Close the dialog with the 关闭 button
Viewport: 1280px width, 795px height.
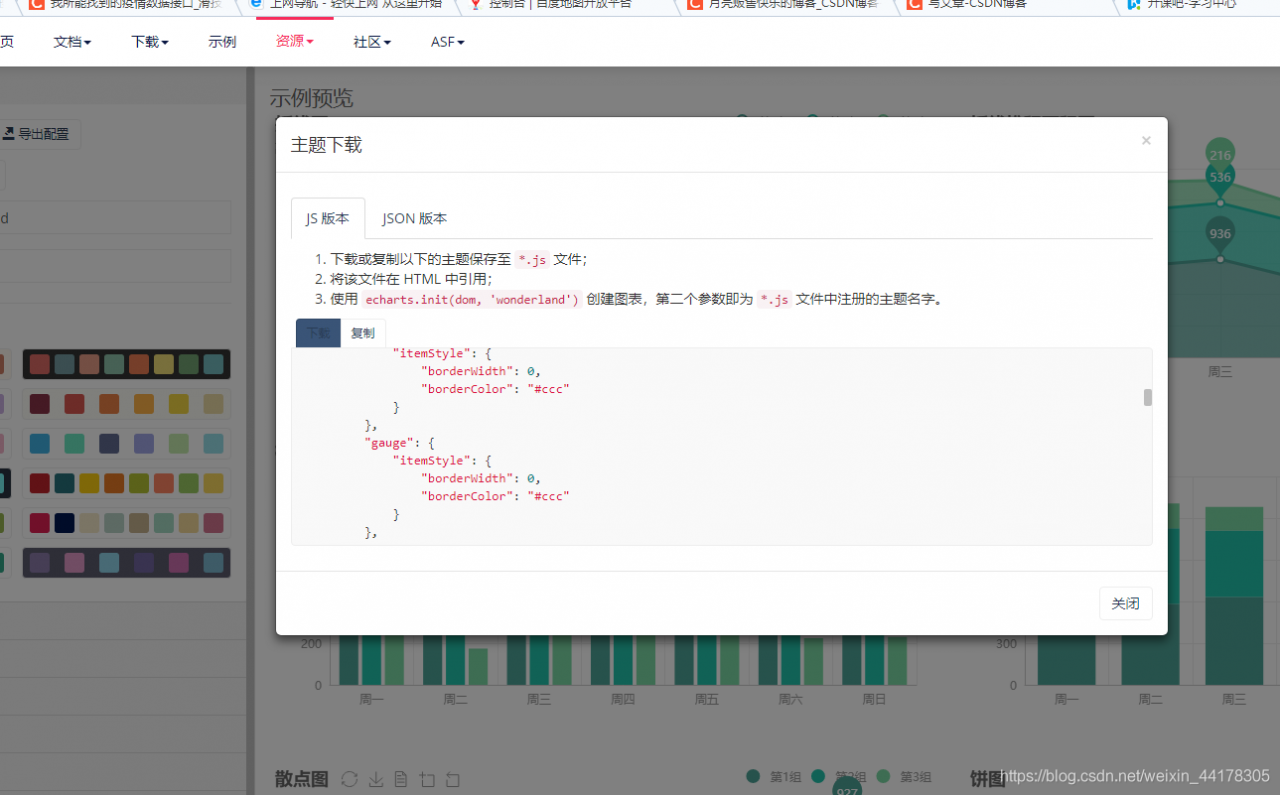(x=1125, y=603)
